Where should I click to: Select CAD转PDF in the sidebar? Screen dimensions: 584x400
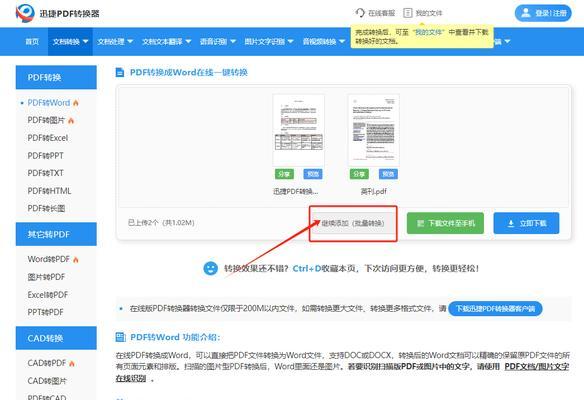47,363
